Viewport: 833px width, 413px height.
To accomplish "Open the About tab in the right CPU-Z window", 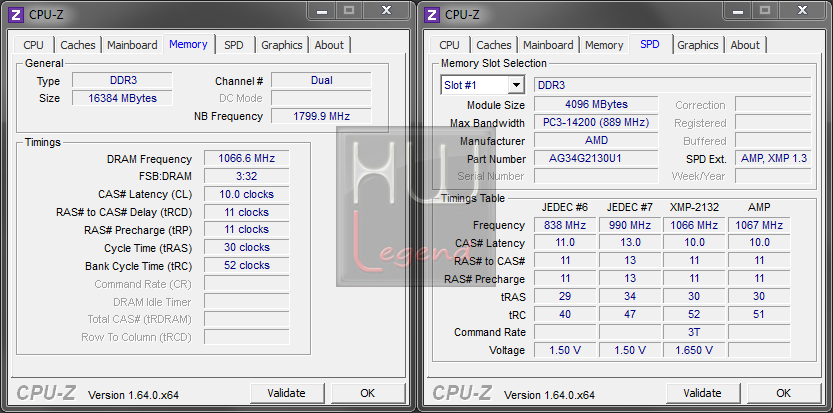I will point(745,45).
